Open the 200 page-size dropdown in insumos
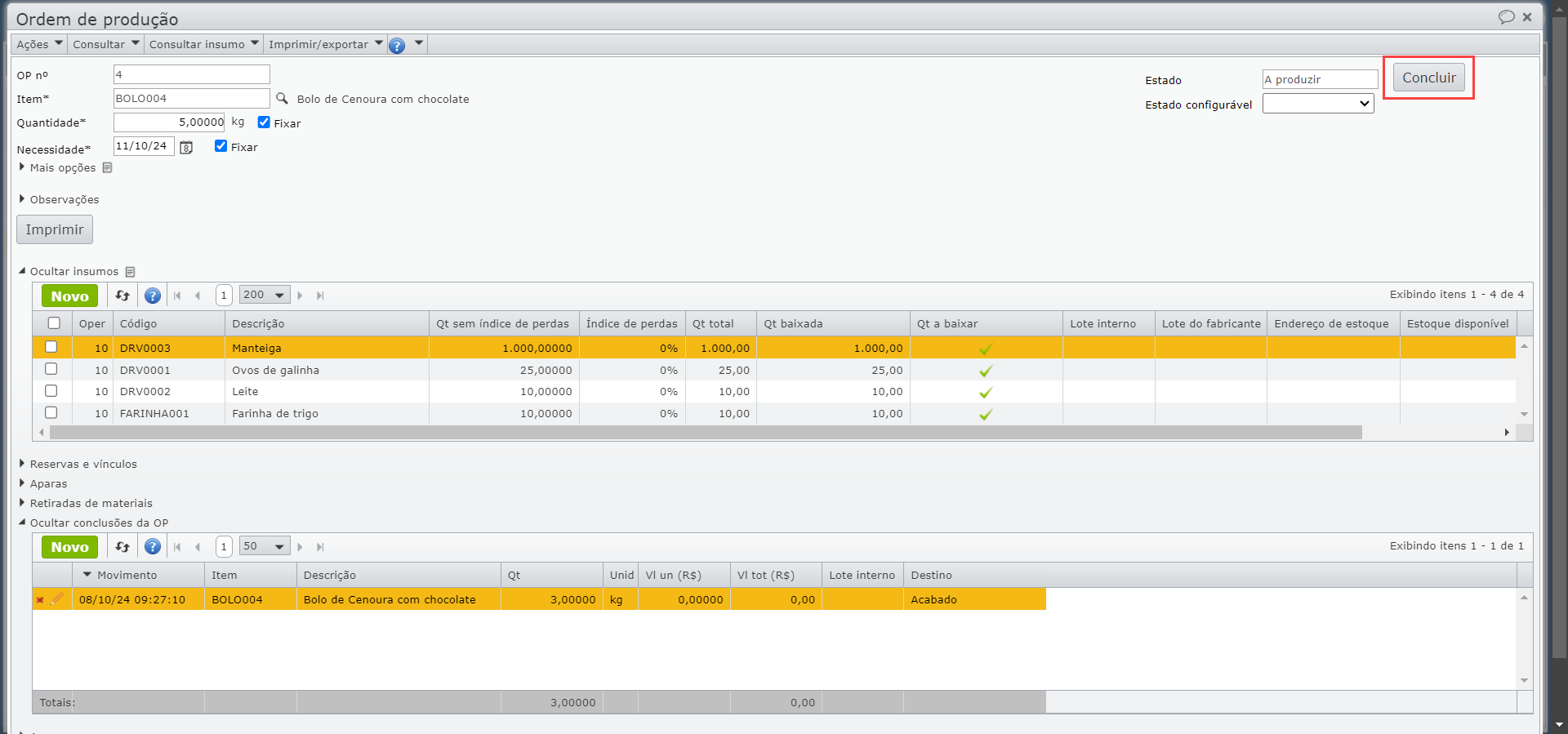The height and width of the screenshot is (734, 1568). (x=265, y=296)
